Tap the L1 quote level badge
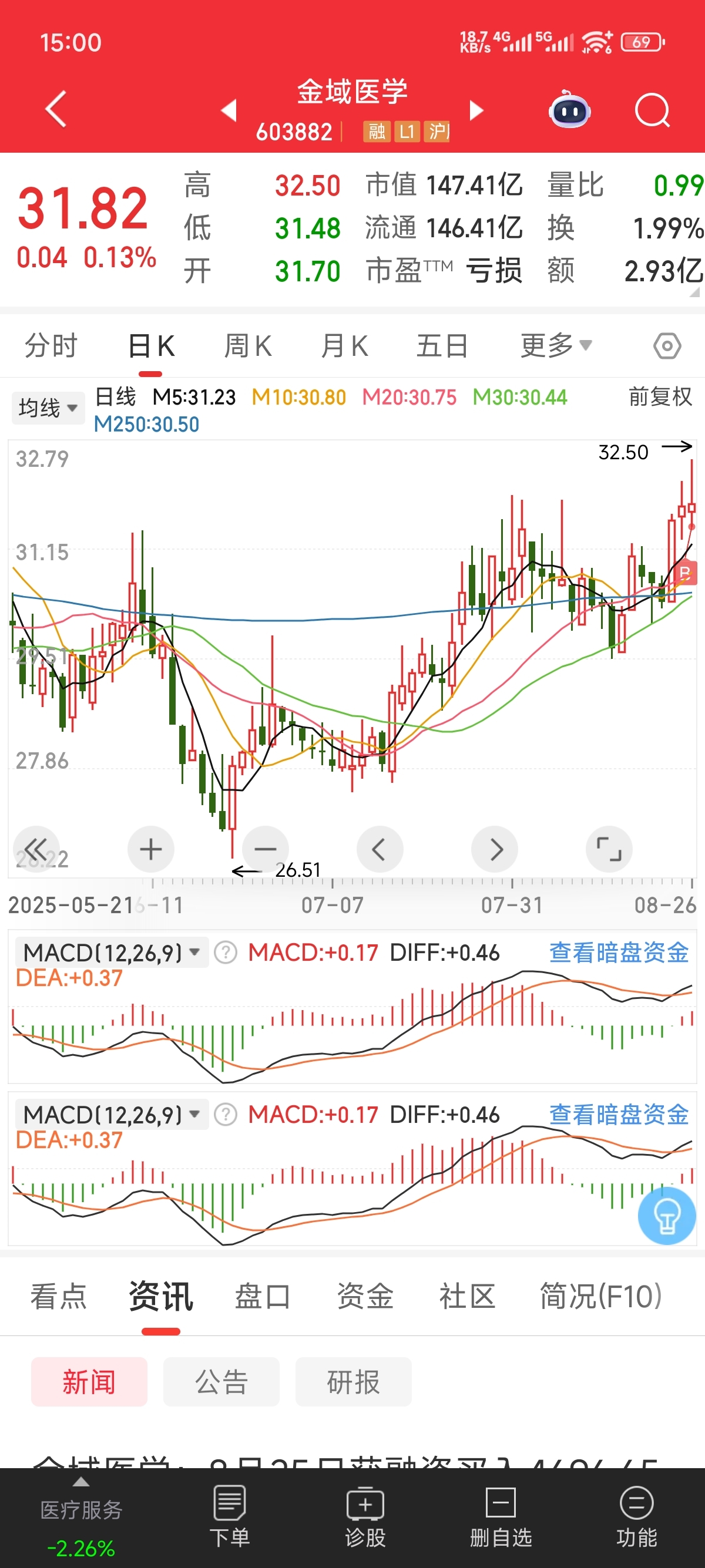 [x=407, y=131]
